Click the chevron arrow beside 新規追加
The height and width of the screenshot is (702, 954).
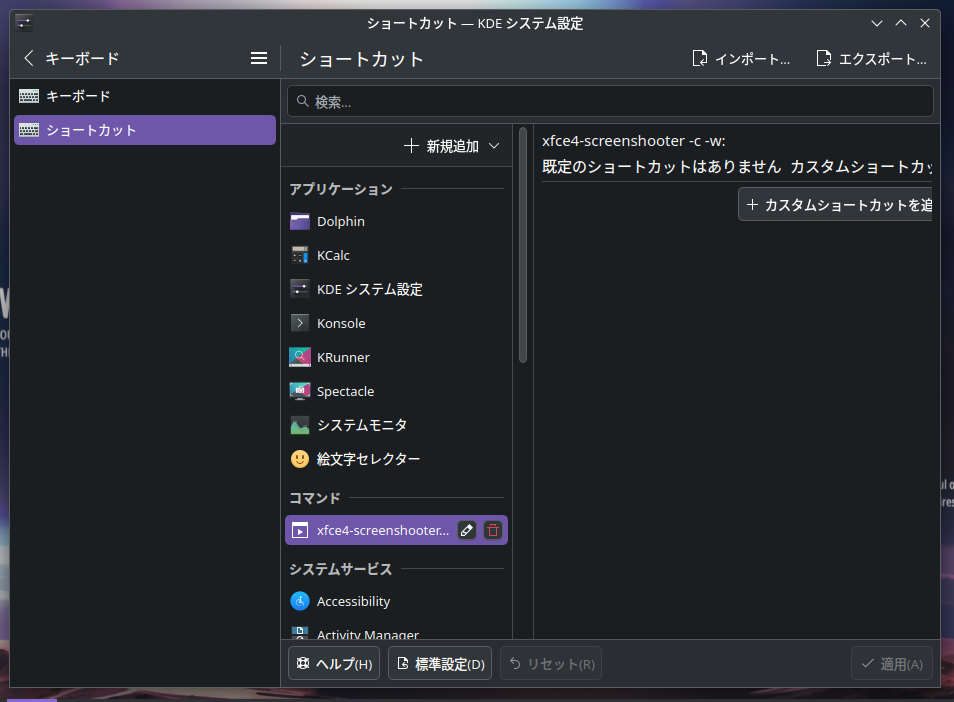(494, 146)
